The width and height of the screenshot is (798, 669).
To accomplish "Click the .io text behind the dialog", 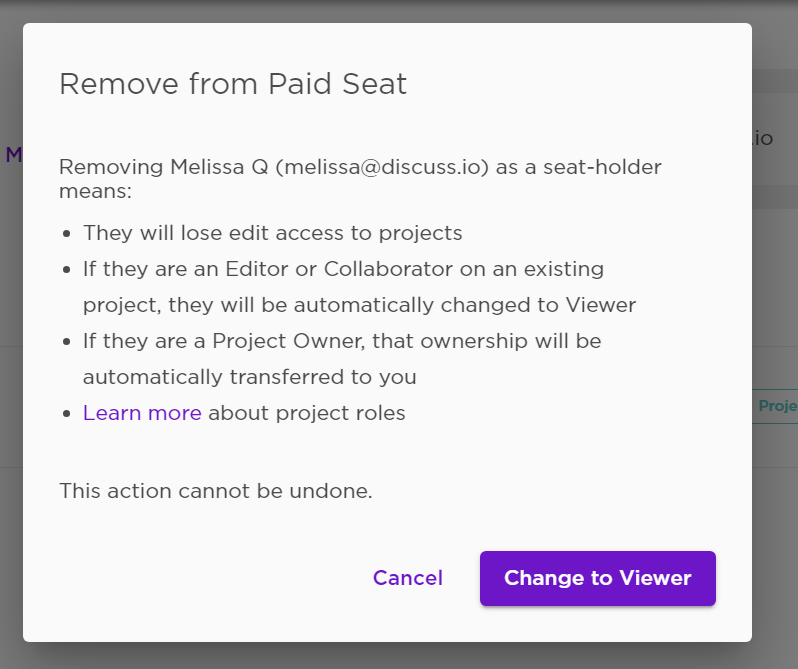I will tap(763, 138).
